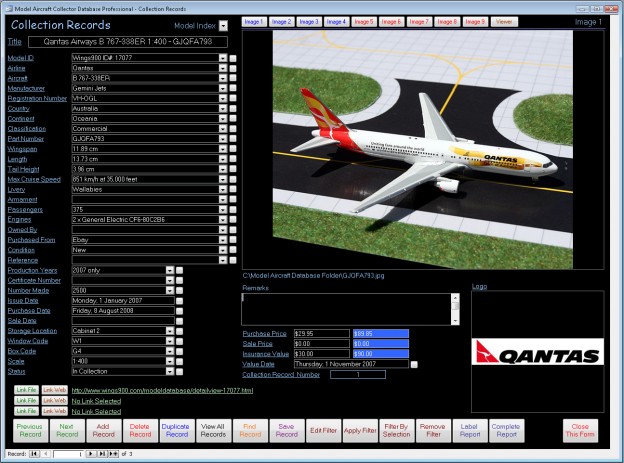Open the Condition dropdown arrow
The image size is (624, 463).
click(222, 250)
